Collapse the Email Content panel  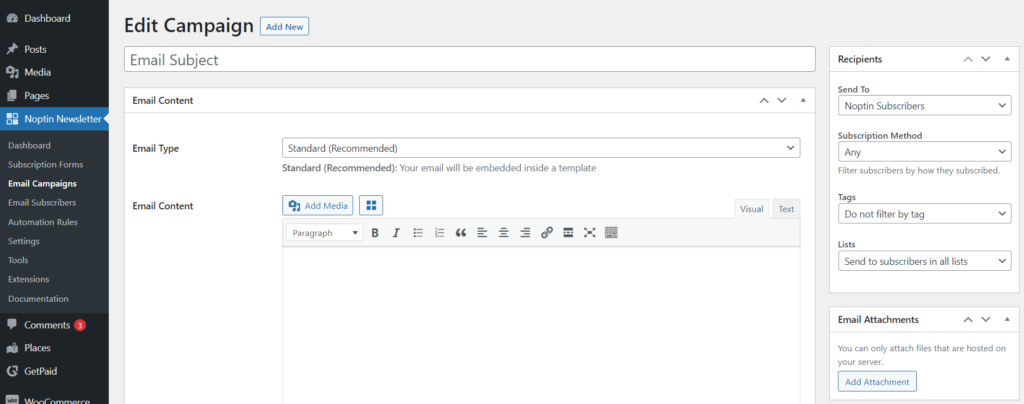coord(803,101)
